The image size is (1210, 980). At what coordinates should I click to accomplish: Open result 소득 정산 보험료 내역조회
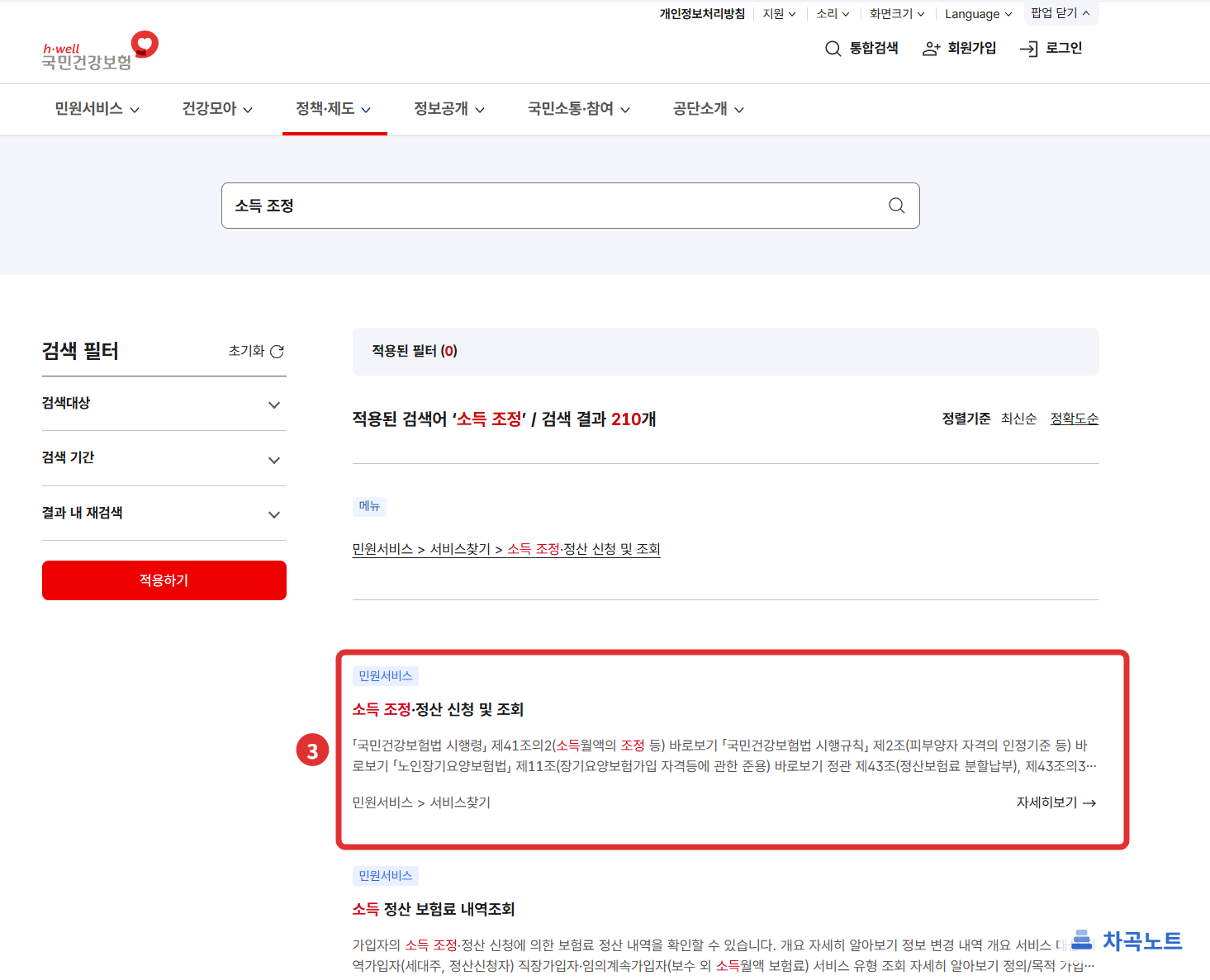coord(434,909)
